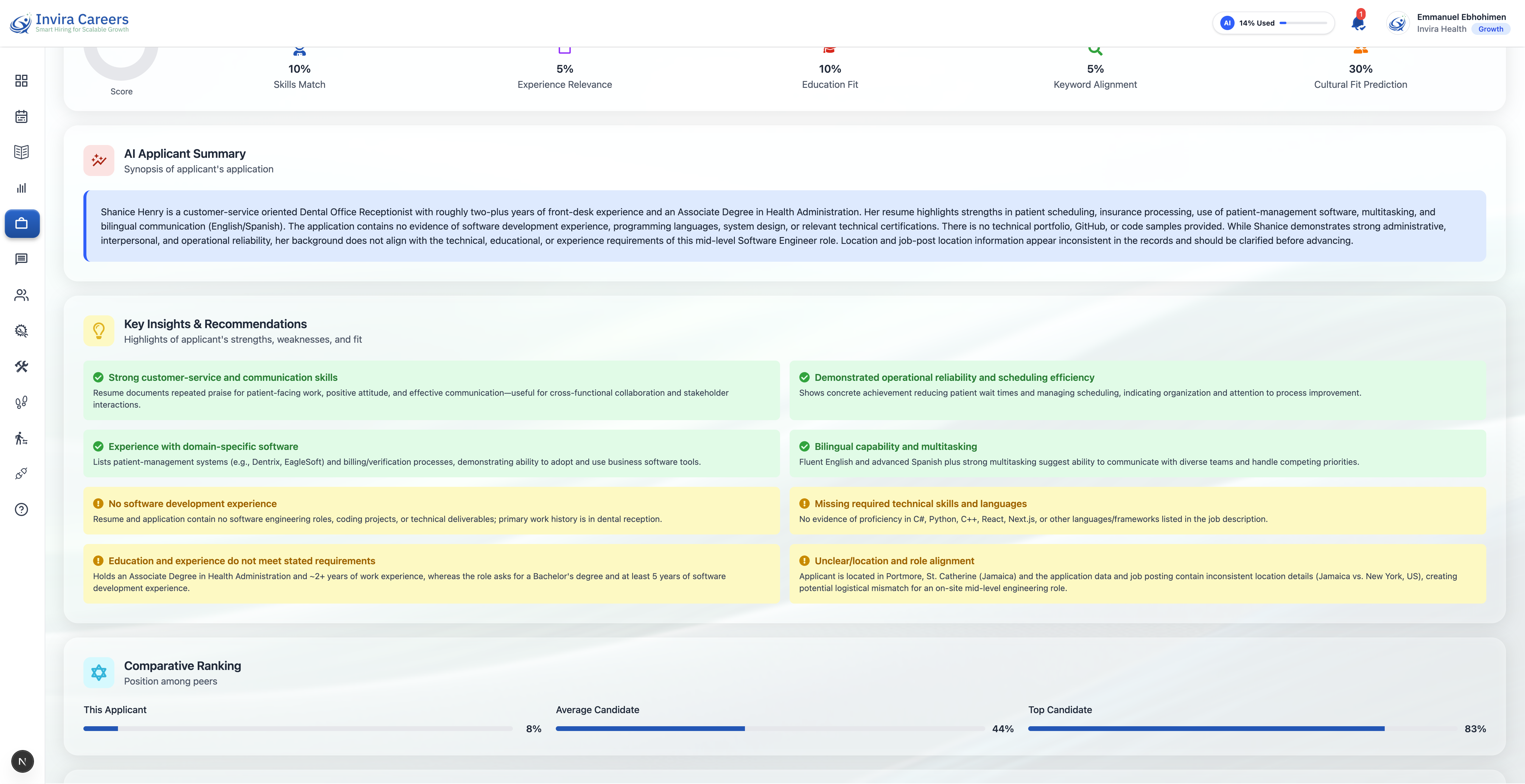Select the integrations plug icon
The height and width of the screenshot is (784, 1525).
(22, 473)
